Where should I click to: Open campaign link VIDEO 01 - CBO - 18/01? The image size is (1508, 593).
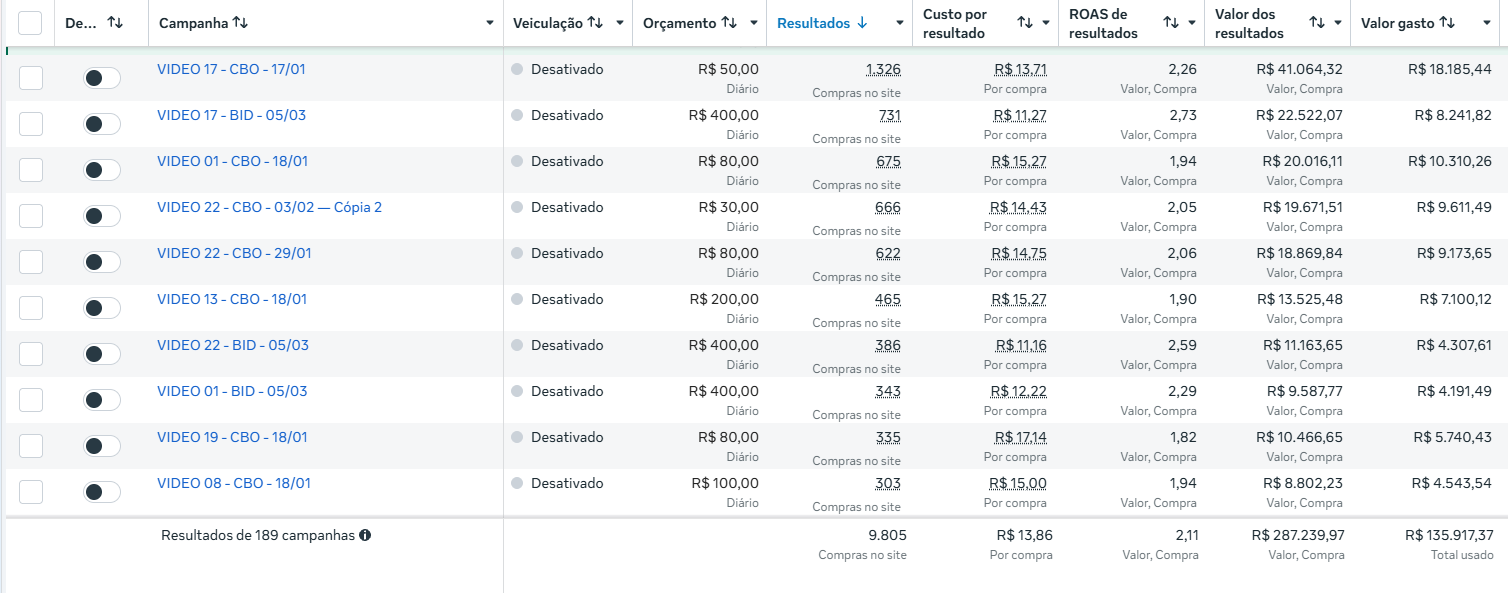tap(232, 161)
